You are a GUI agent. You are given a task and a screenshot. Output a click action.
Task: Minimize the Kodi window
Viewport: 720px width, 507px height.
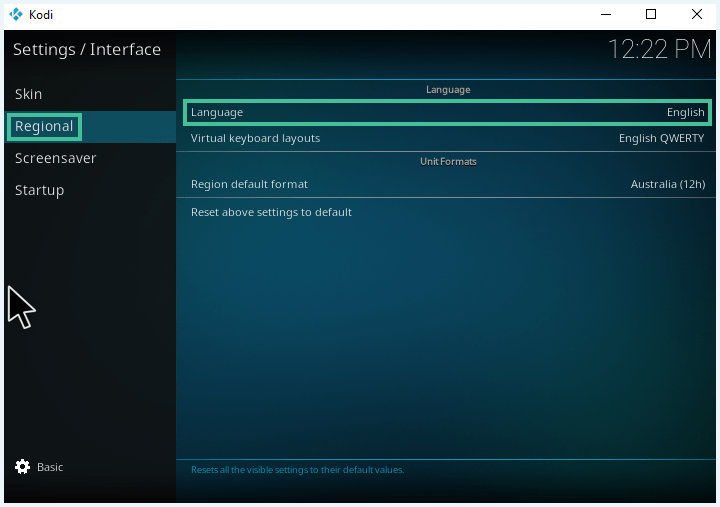pyautogui.click(x=606, y=15)
